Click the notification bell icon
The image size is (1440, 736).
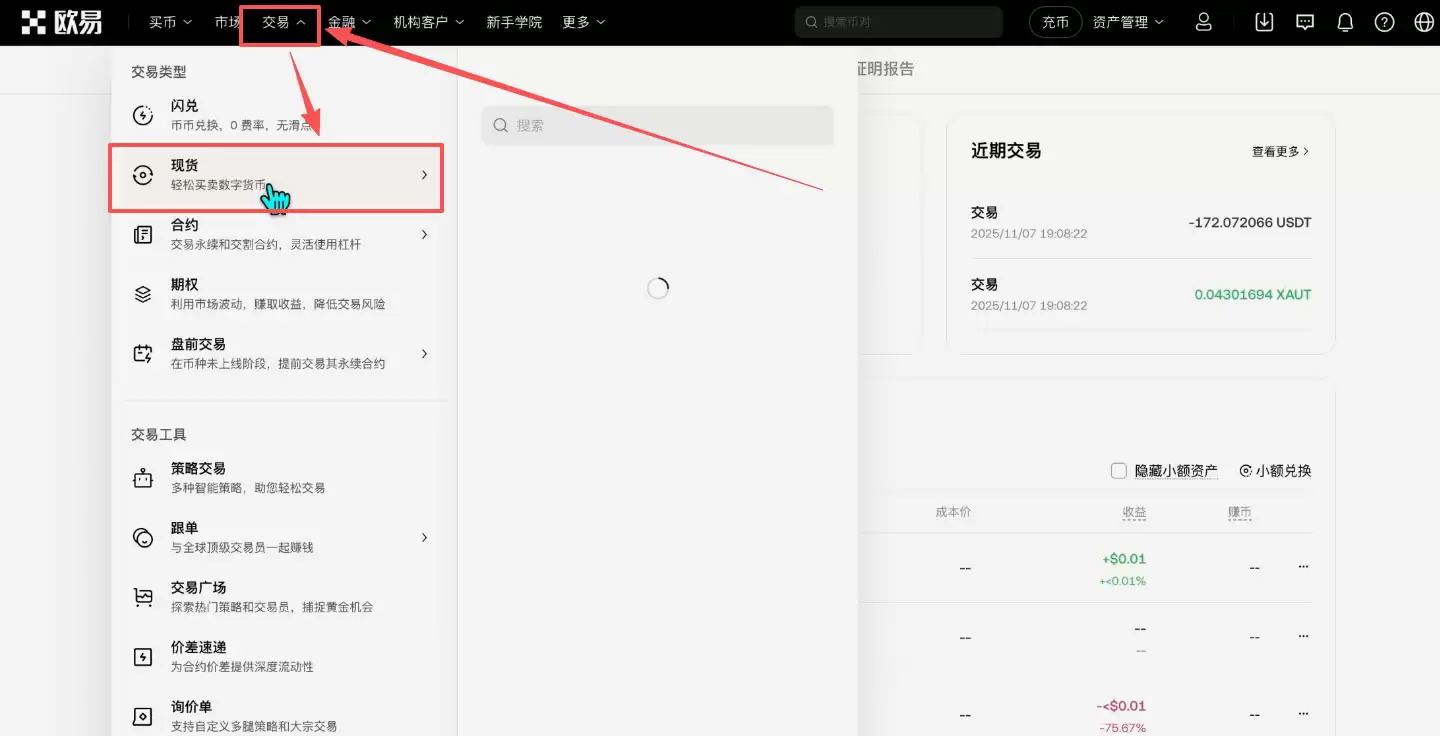click(1345, 21)
